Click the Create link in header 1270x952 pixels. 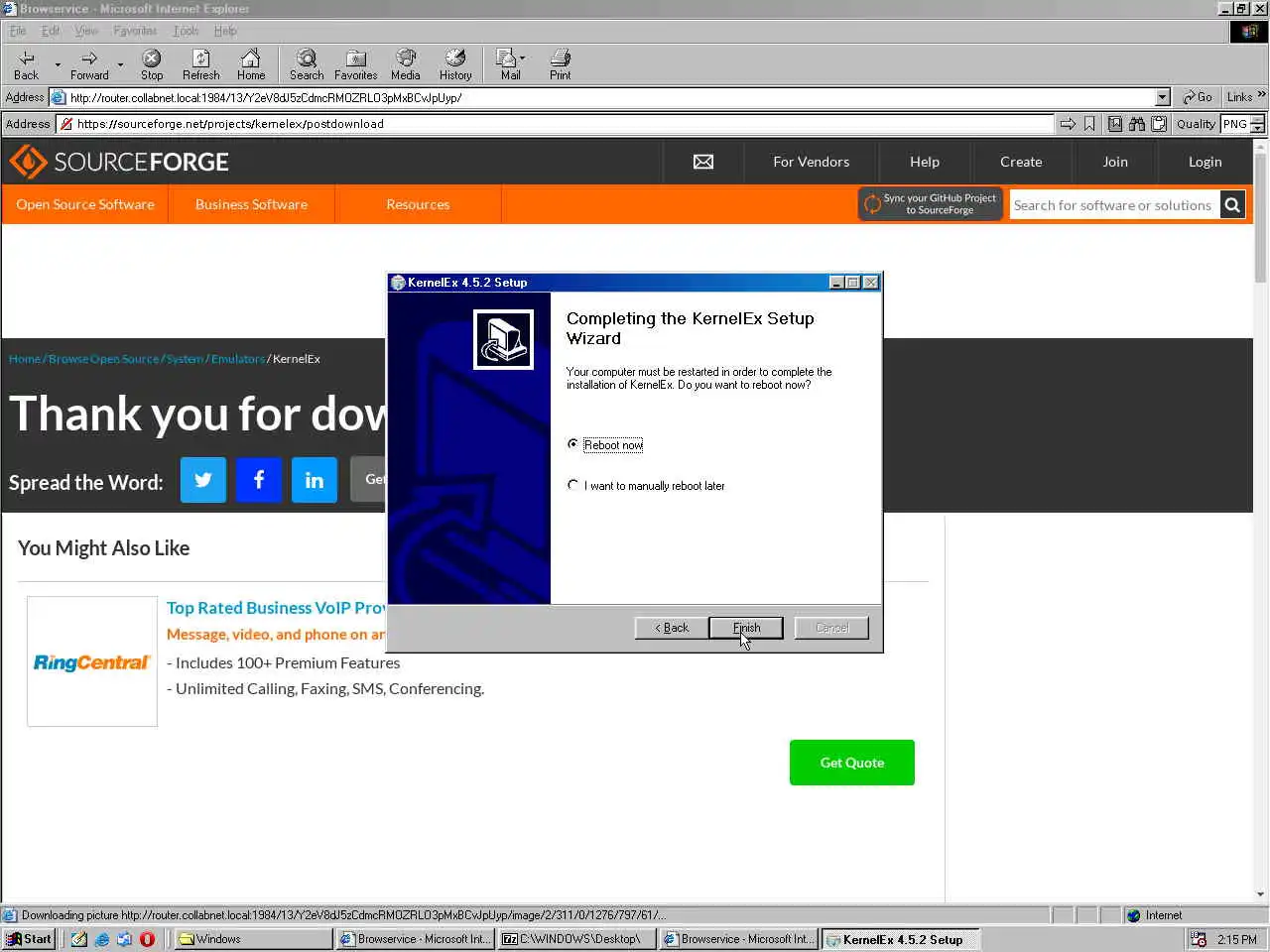1021,162
